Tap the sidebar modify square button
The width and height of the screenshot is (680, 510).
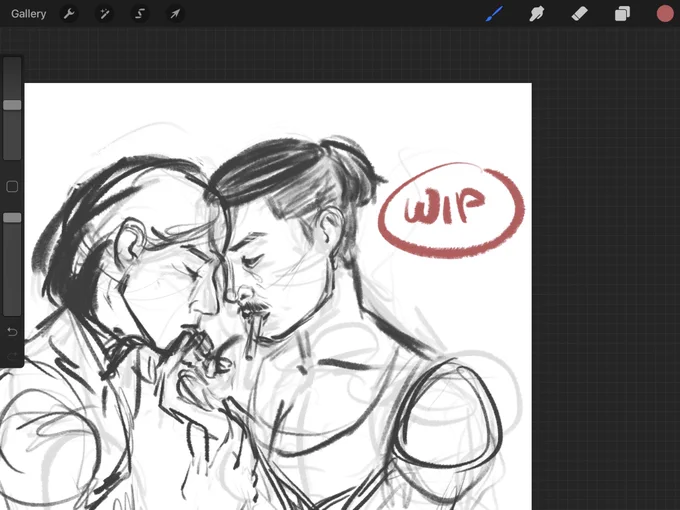click(x=12, y=187)
